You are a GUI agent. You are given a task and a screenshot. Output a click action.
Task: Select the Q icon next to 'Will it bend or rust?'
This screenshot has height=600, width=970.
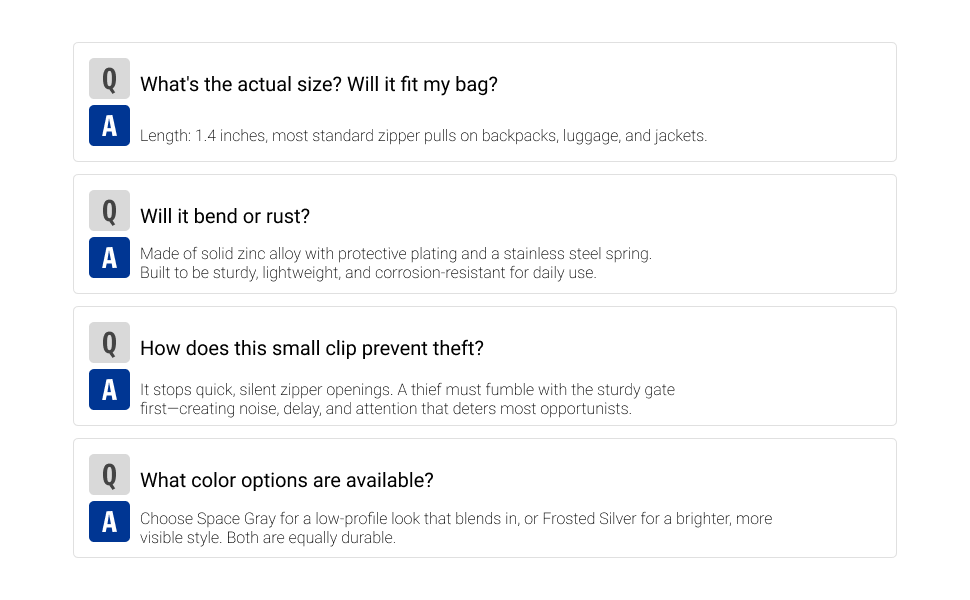(109, 210)
